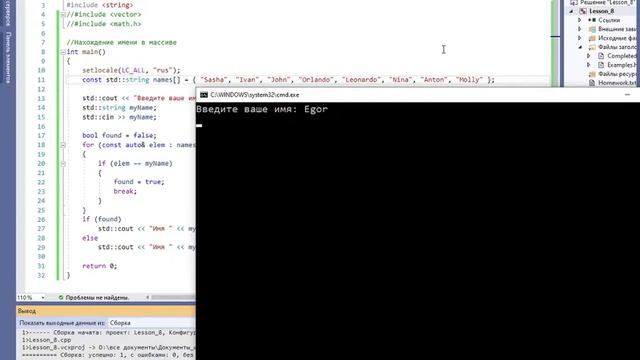
Task: Open the Панель элементов side tab
Action: pos(8,57)
